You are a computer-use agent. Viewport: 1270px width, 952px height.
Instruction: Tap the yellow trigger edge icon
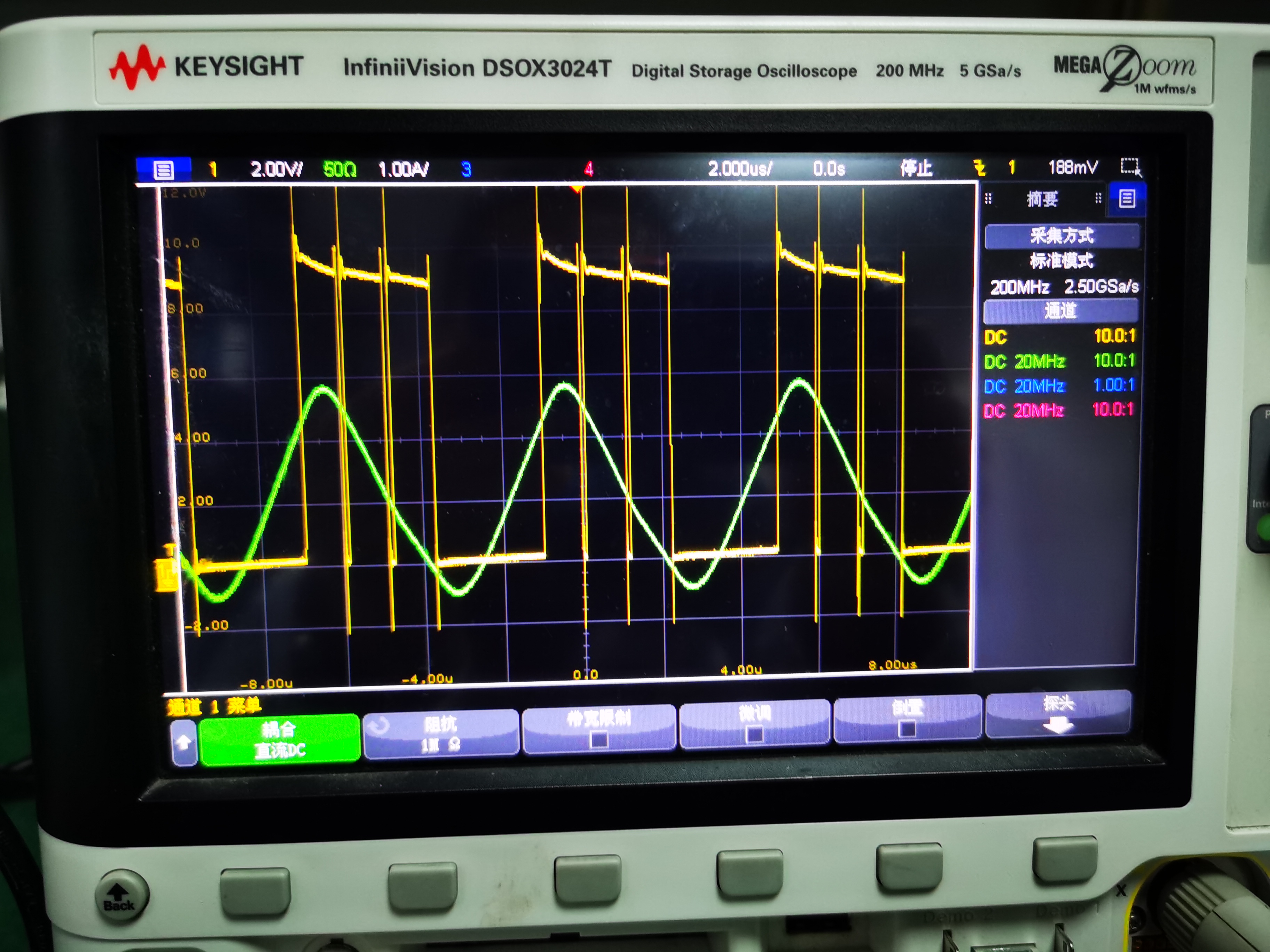click(980, 168)
